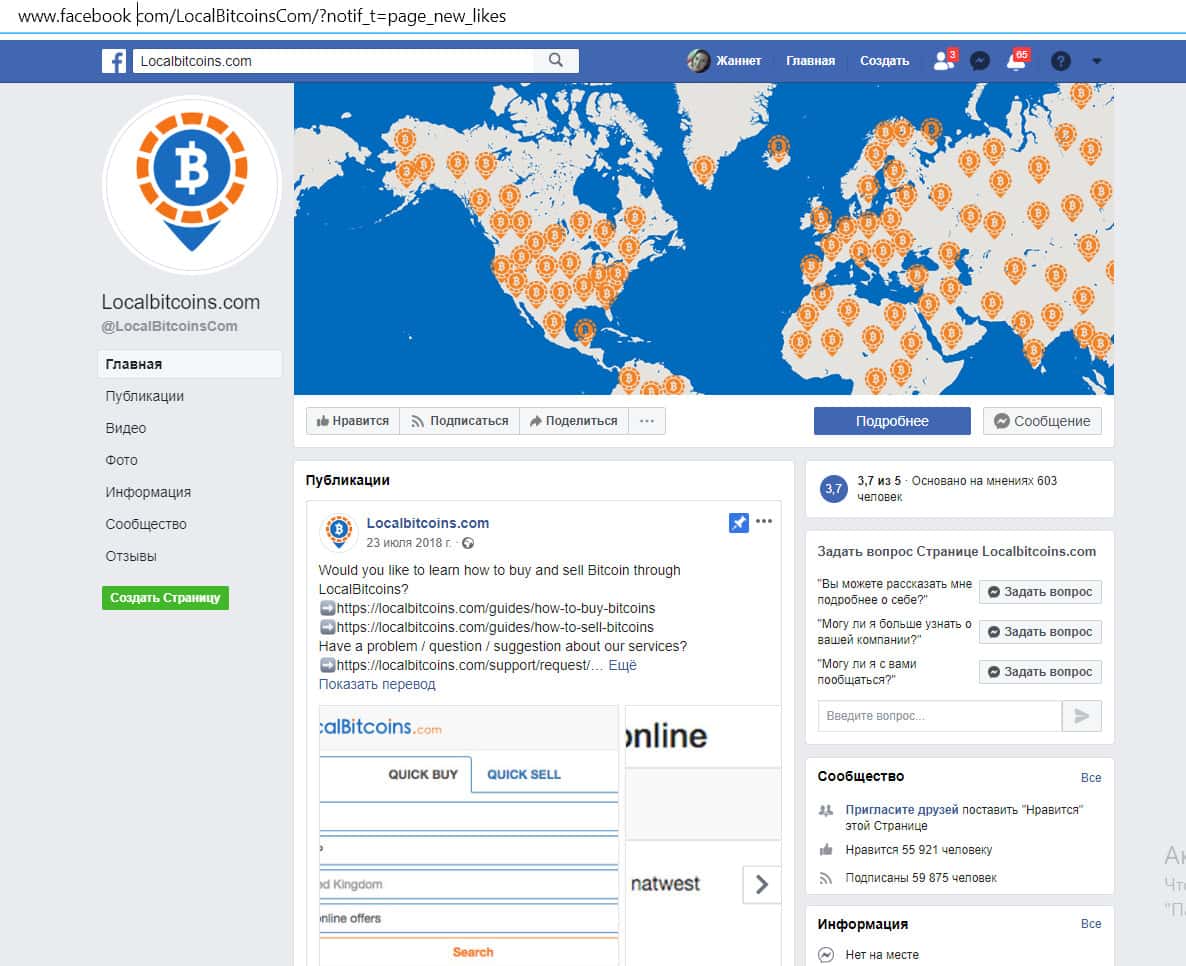Image resolution: width=1186 pixels, height=966 pixels.
Task: Click the next arrow on post carousel
Action: tap(762, 884)
